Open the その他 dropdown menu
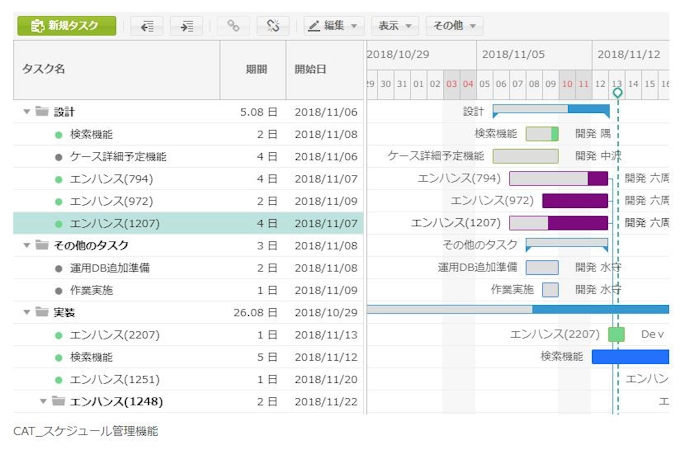Screen dimensions: 680x450 pos(454,26)
